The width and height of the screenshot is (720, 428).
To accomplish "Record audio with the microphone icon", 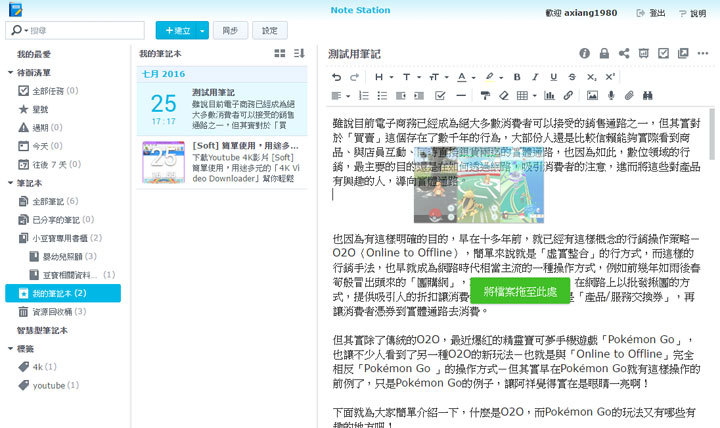I will tap(611, 96).
